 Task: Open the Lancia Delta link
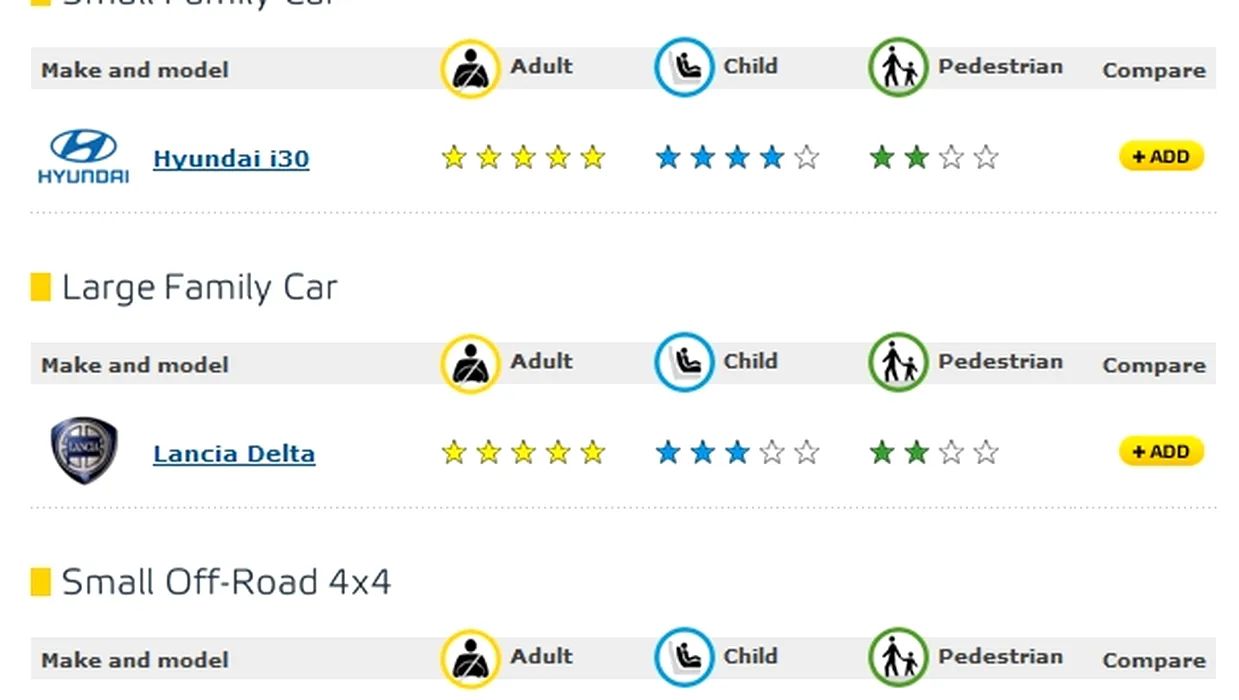[x=234, y=453]
